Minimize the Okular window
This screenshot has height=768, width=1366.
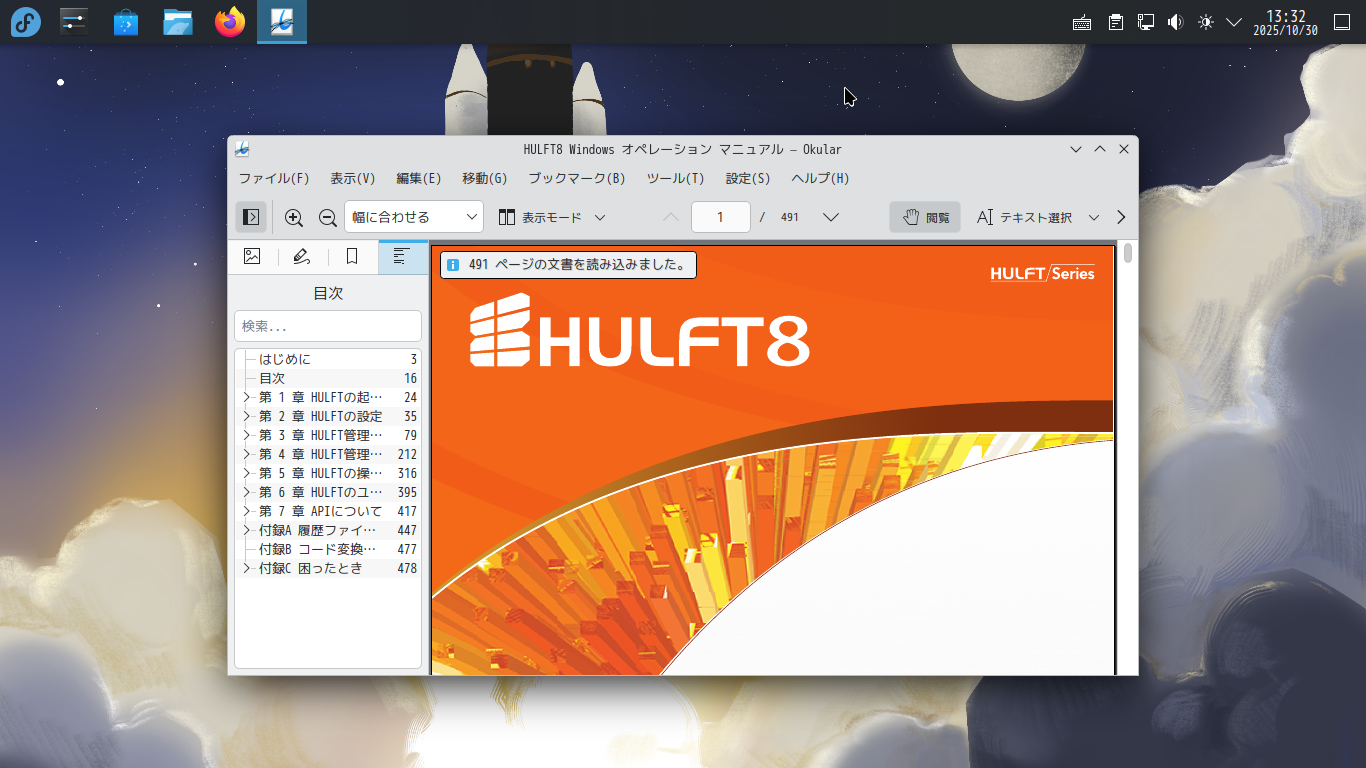point(1076,149)
